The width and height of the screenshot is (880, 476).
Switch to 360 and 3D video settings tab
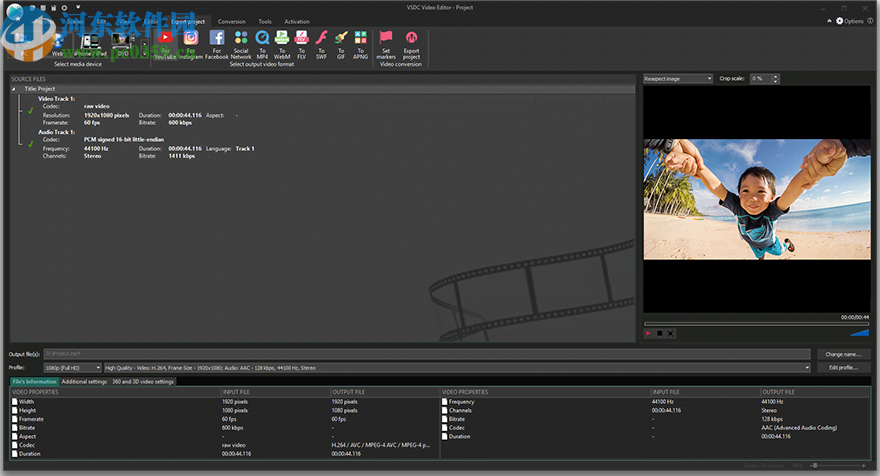click(x=143, y=381)
